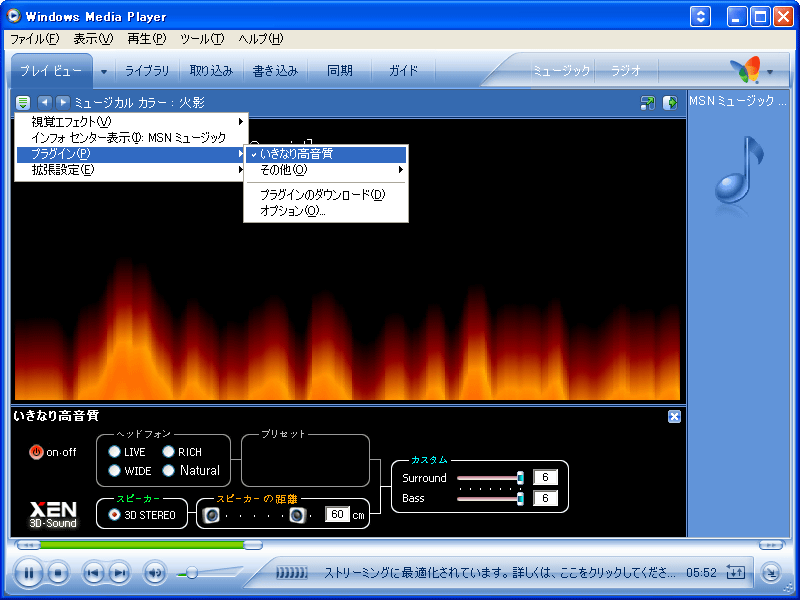Image resolution: width=800 pixels, height=600 pixels.
Task: Open the ミュージック online store tab
Action: click(x=561, y=71)
